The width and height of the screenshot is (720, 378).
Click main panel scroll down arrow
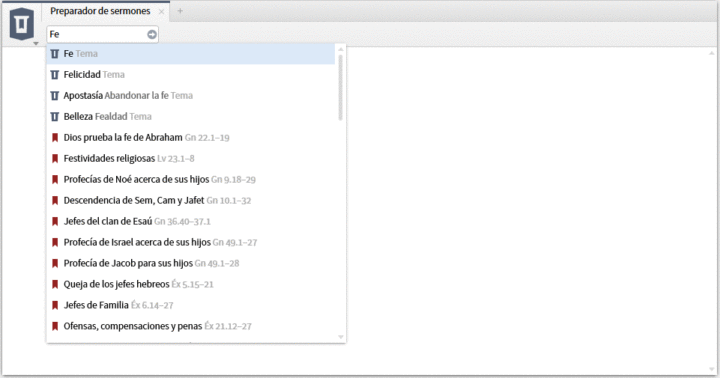[712, 369]
